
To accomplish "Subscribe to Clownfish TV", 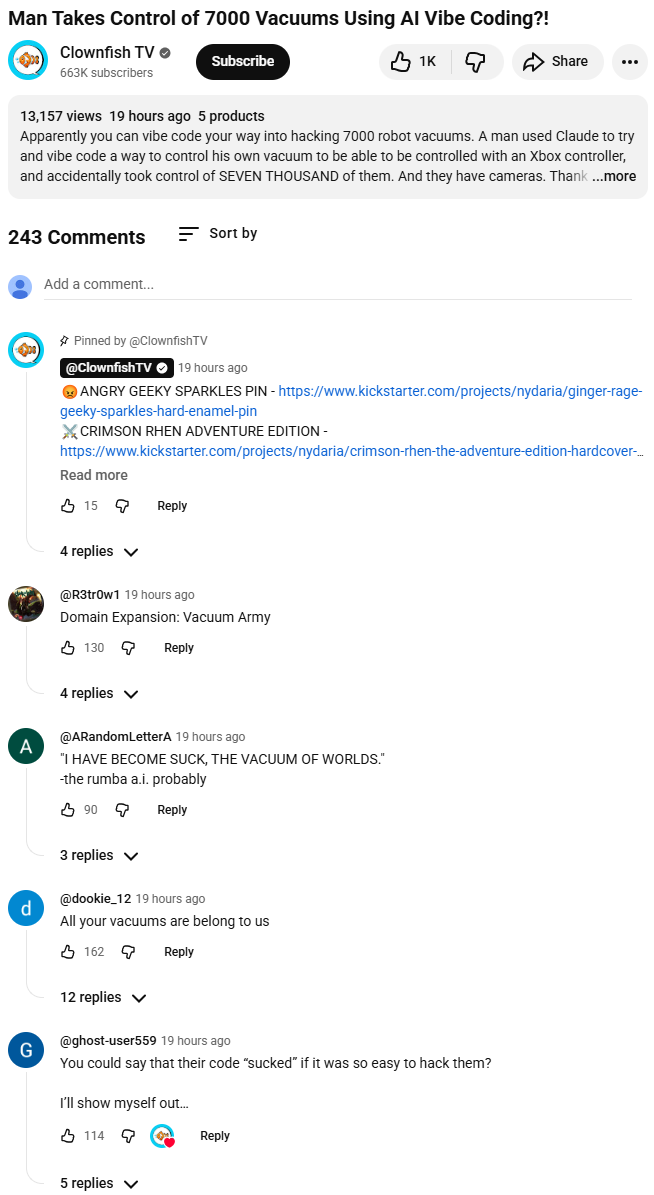I will coord(242,62).
